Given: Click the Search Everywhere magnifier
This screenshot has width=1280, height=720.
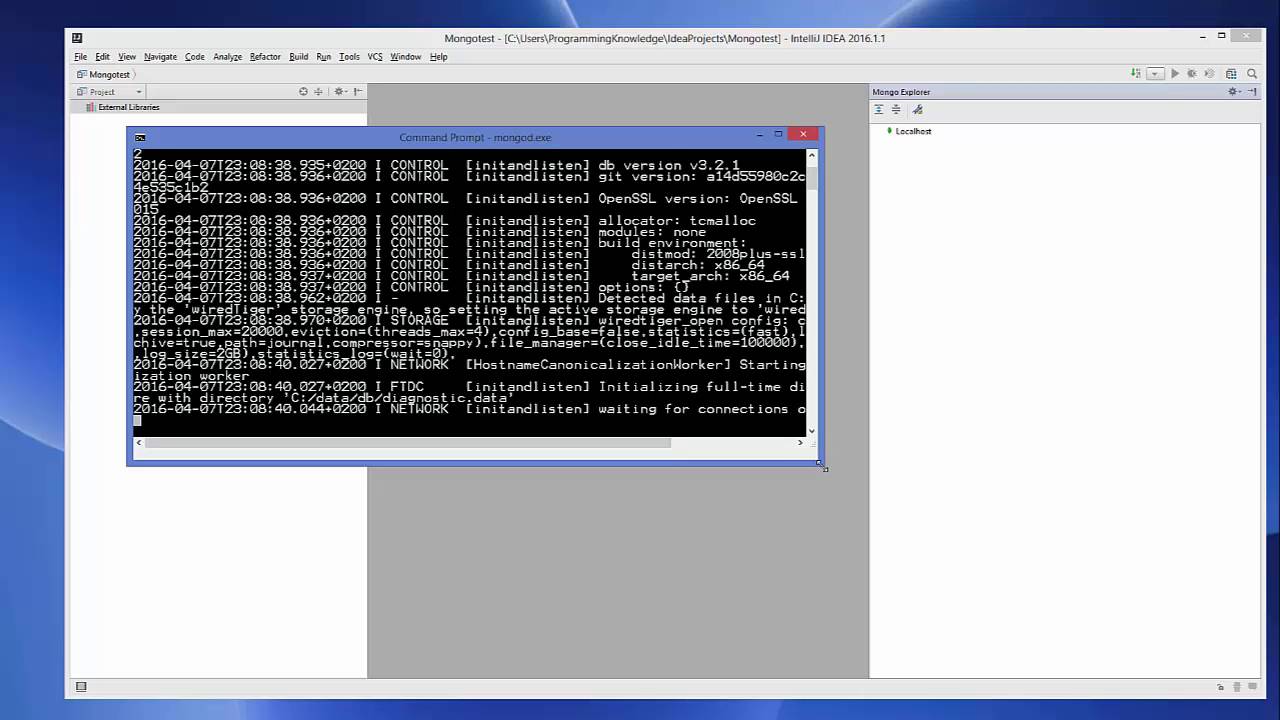Looking at the screenshot, I should pos(1252,74).
